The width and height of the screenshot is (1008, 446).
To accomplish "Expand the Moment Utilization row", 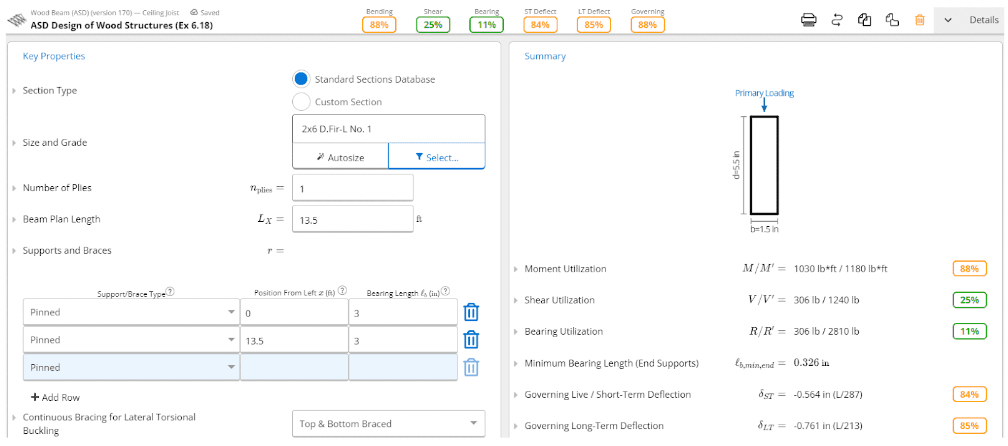I will point(516,269).
